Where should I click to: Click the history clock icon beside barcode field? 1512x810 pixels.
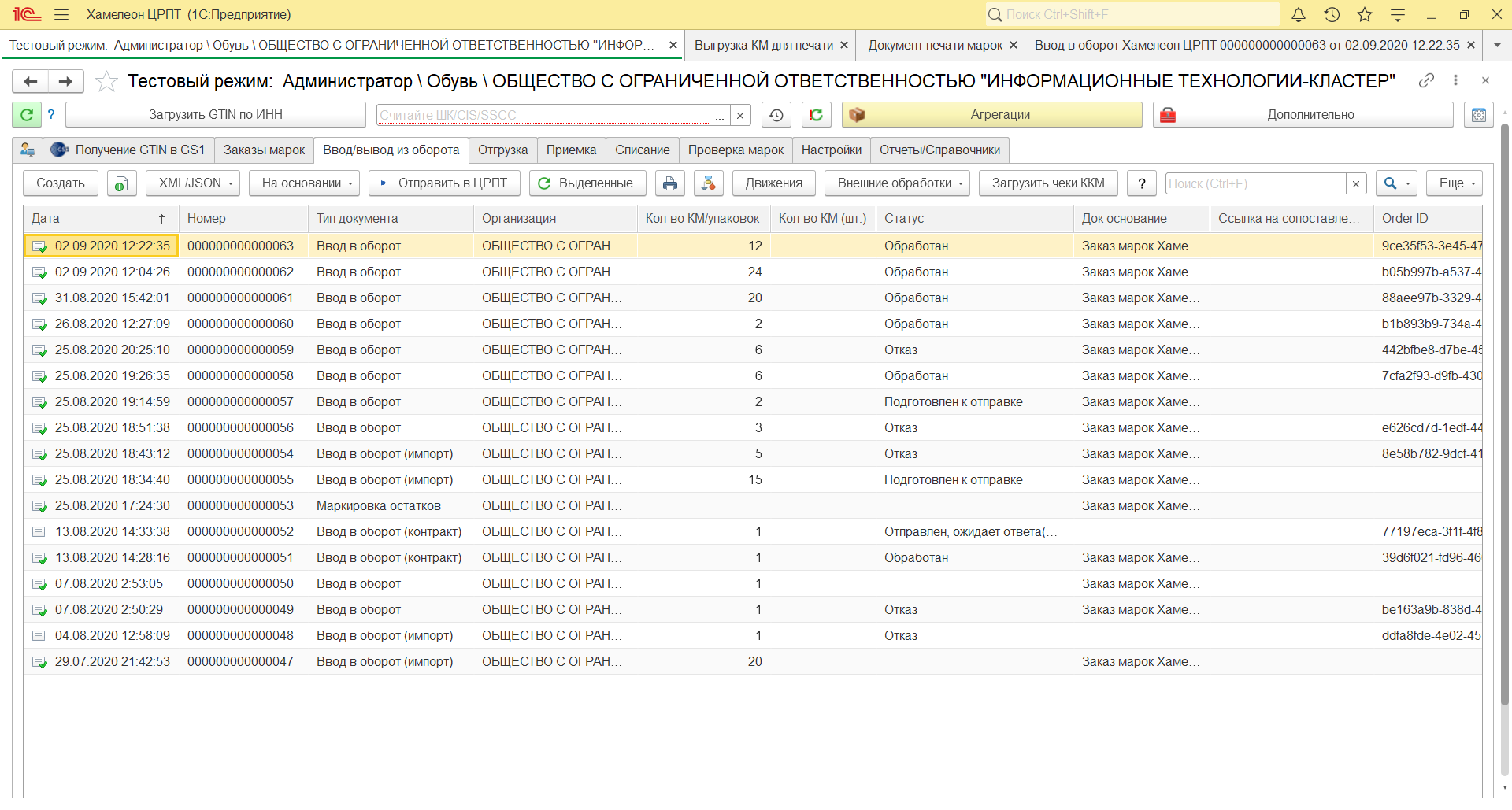[776, 115]
